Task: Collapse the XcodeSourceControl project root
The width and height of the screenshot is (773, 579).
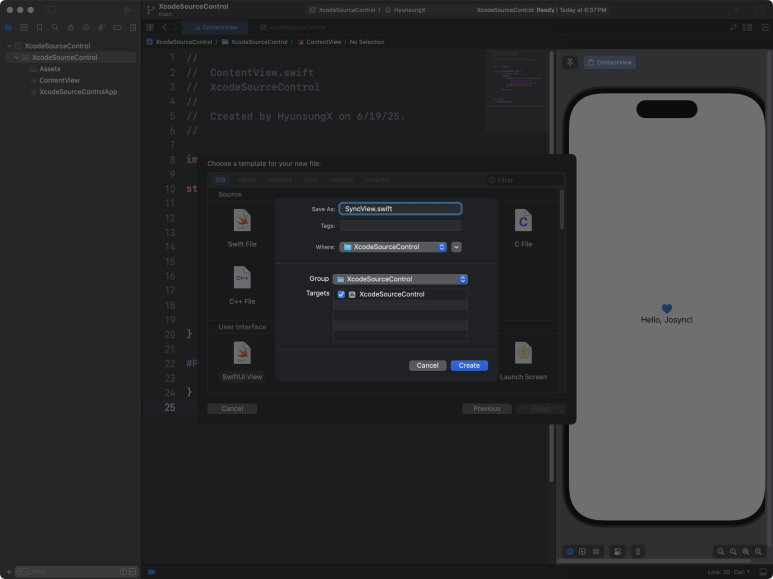Action: [9, 46]
